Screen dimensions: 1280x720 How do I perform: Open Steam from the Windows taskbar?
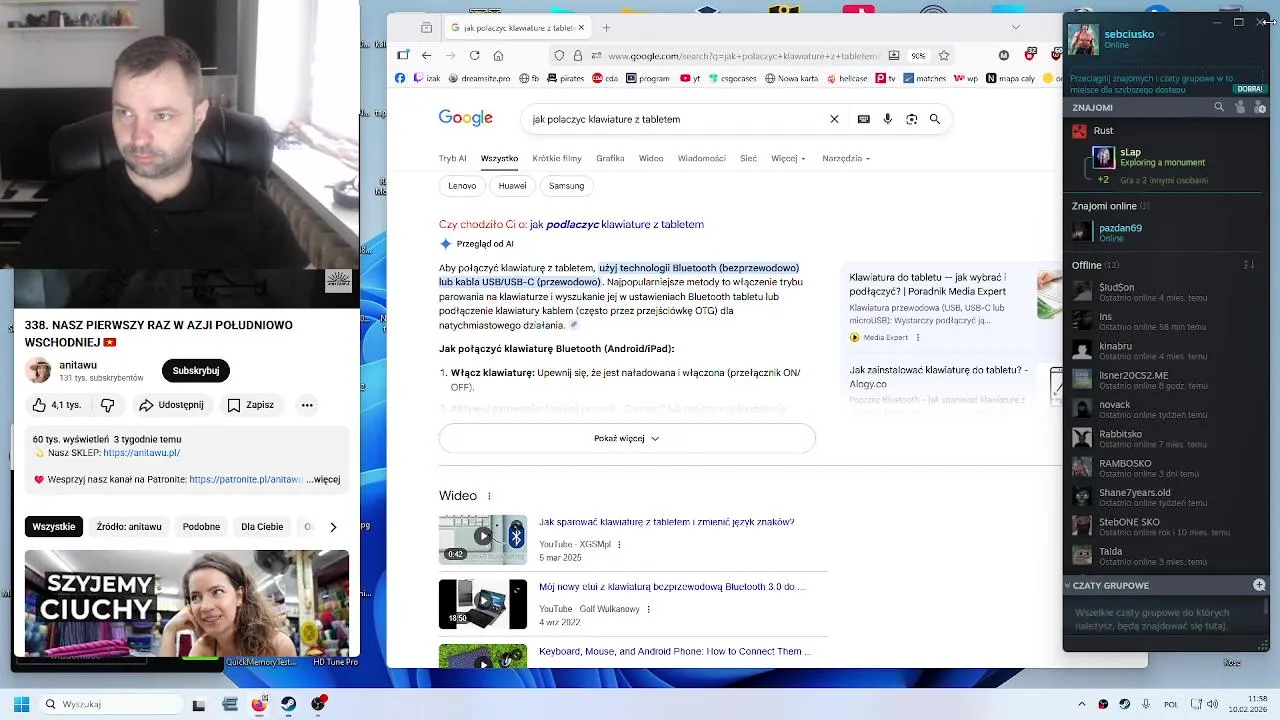click(x=289, y=704)
